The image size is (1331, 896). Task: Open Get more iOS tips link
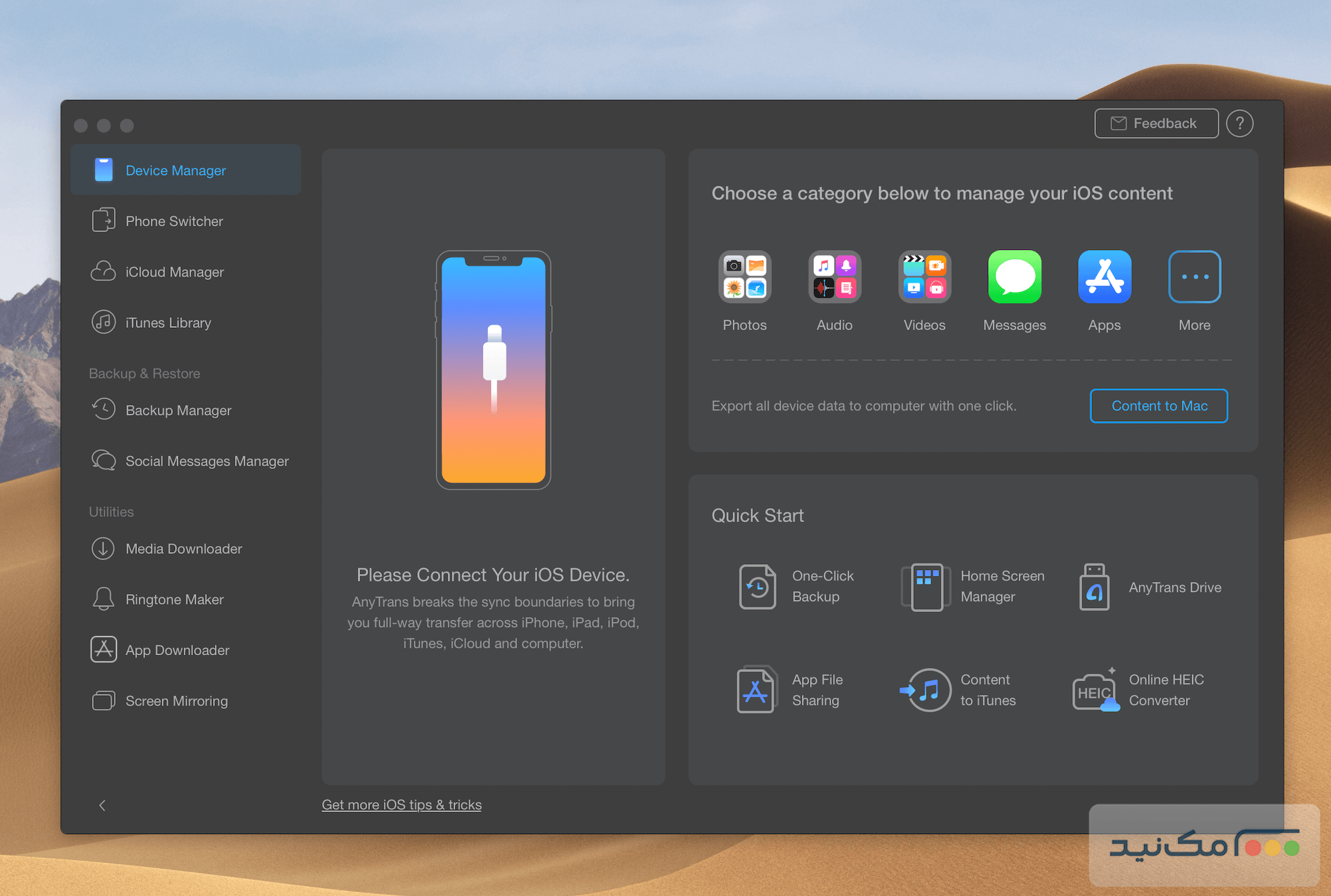click(401, 805)
